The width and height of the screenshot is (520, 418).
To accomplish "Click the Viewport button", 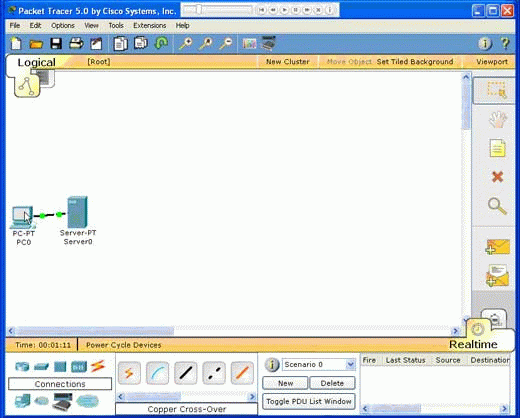I will [x=492, y=62].
